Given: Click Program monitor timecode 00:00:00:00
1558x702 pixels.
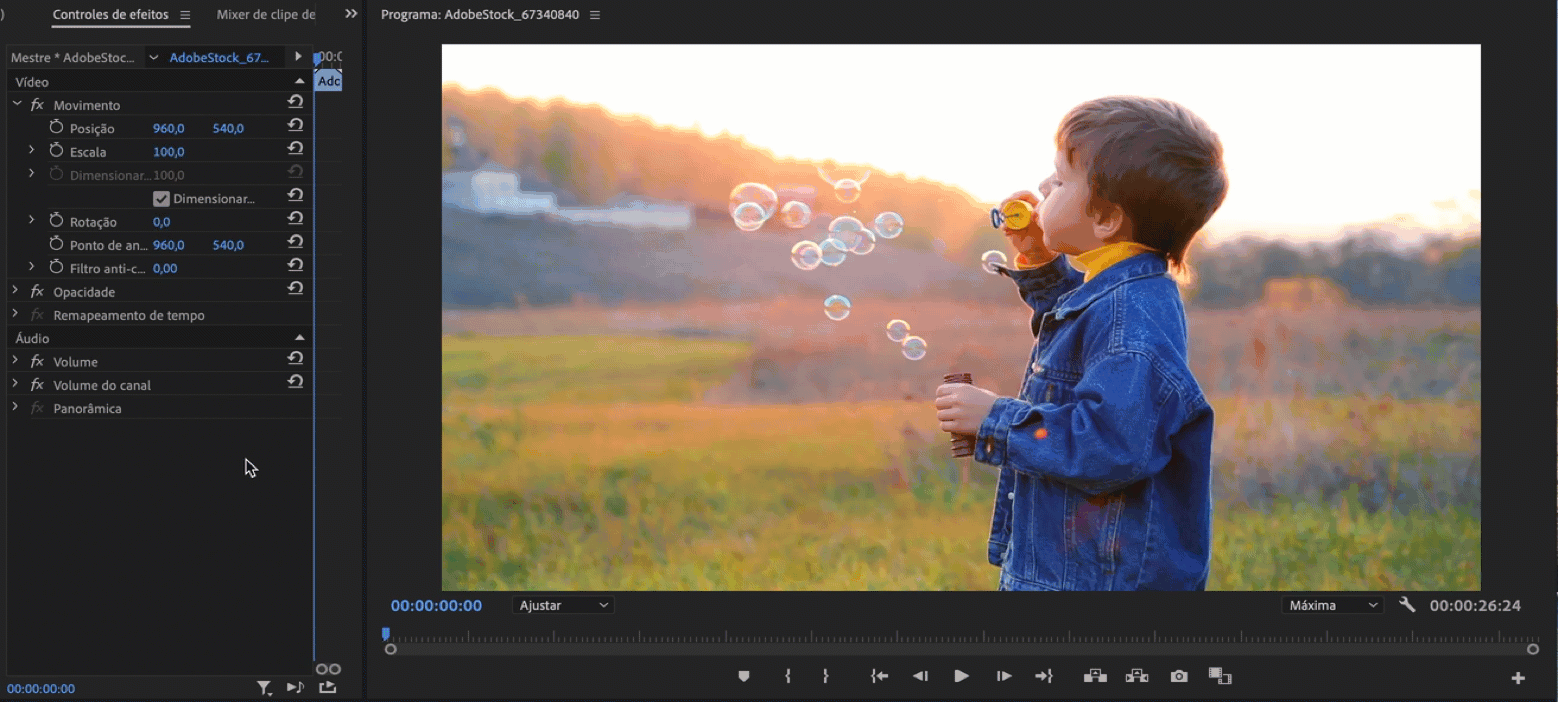Looking at the screenshot, I should 436,605.
